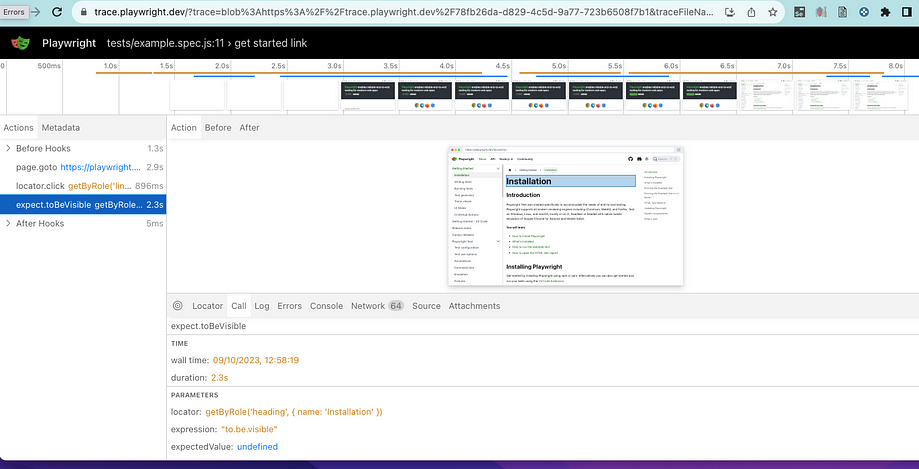Expand the After Hooks chevron
Viewport: 919px width, 469px height.
[8, 223]
